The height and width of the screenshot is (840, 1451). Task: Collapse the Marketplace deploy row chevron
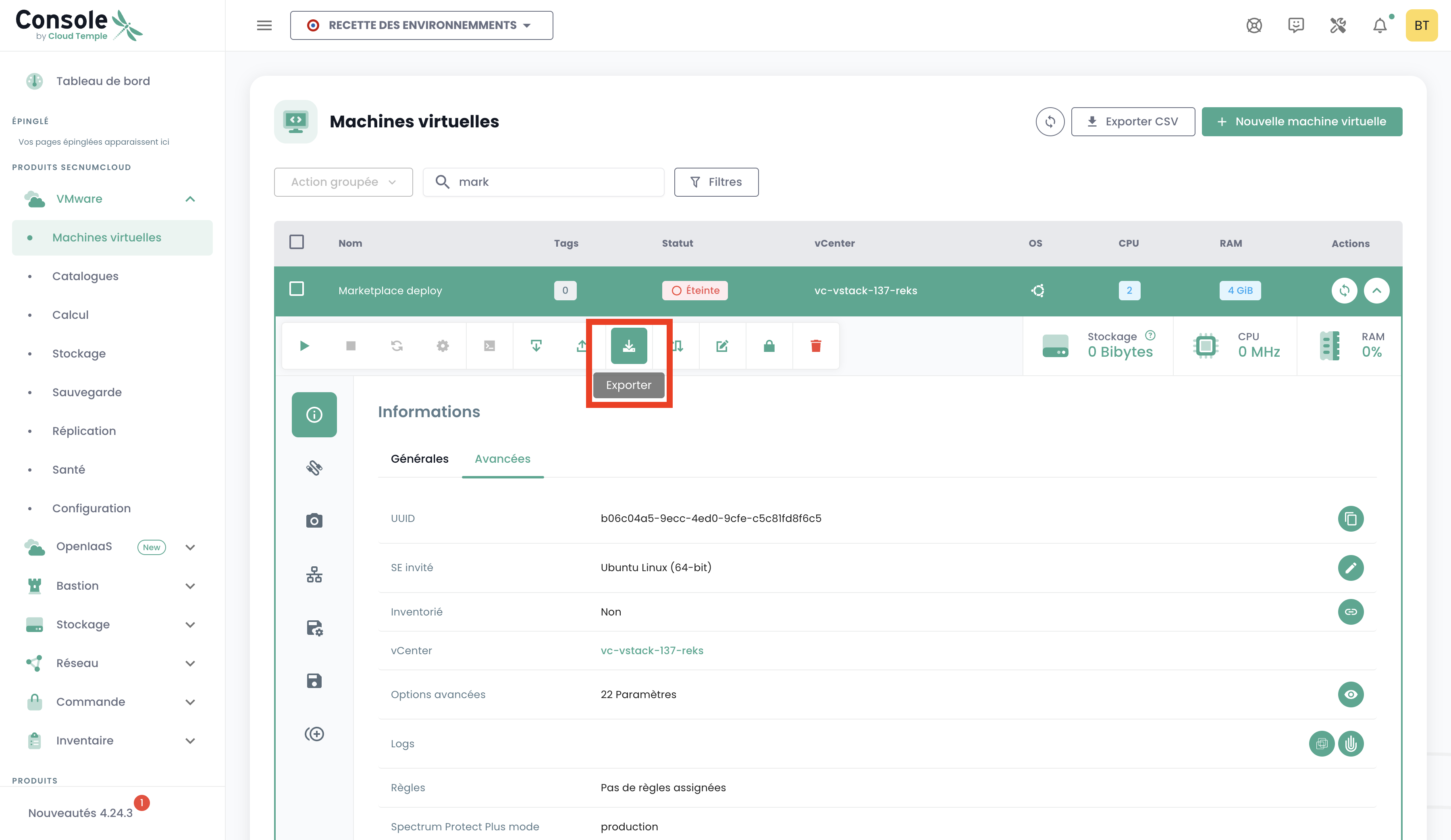point(1376,290)
